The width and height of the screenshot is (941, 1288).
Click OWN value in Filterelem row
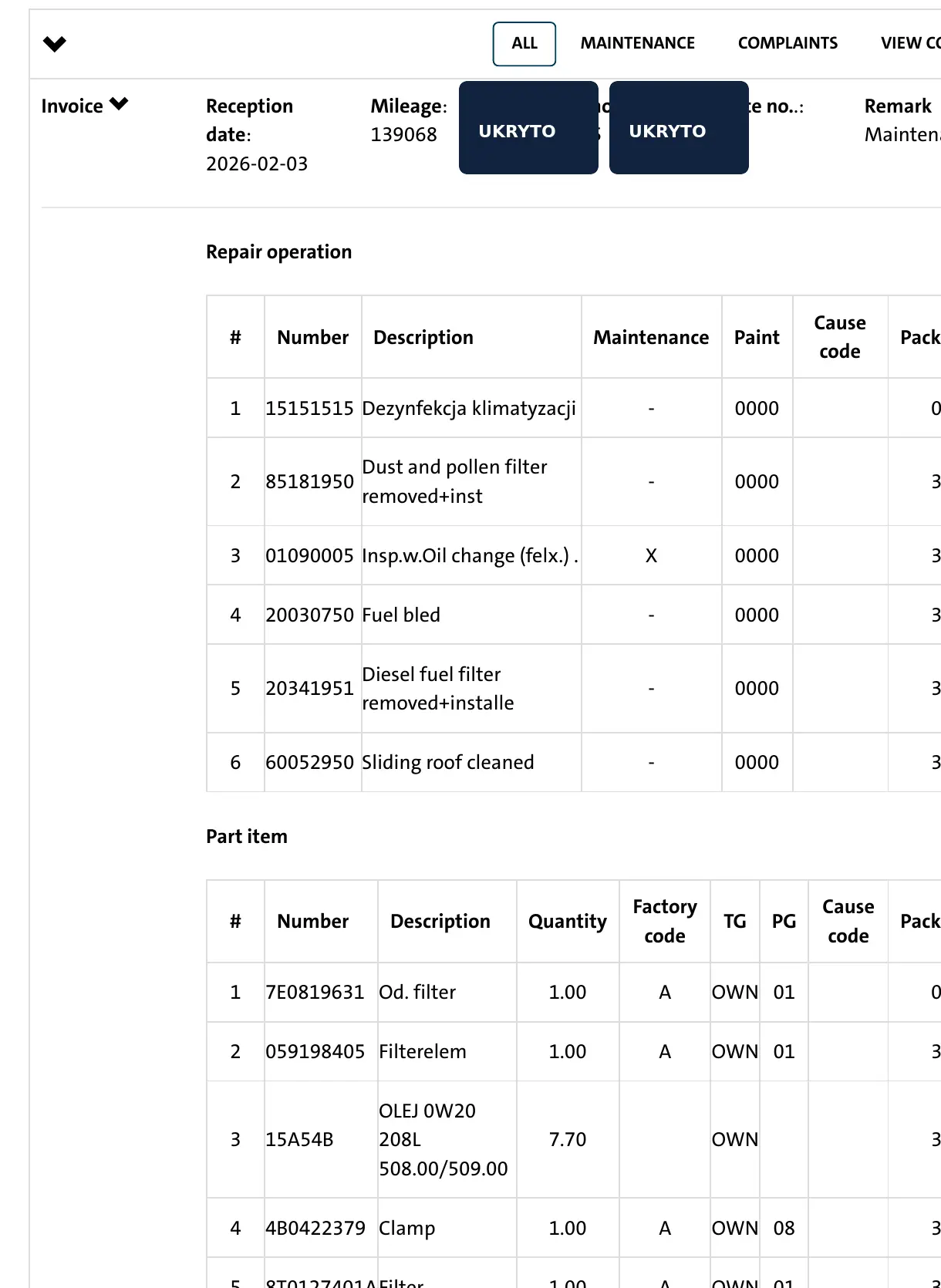click(735, 1051)
